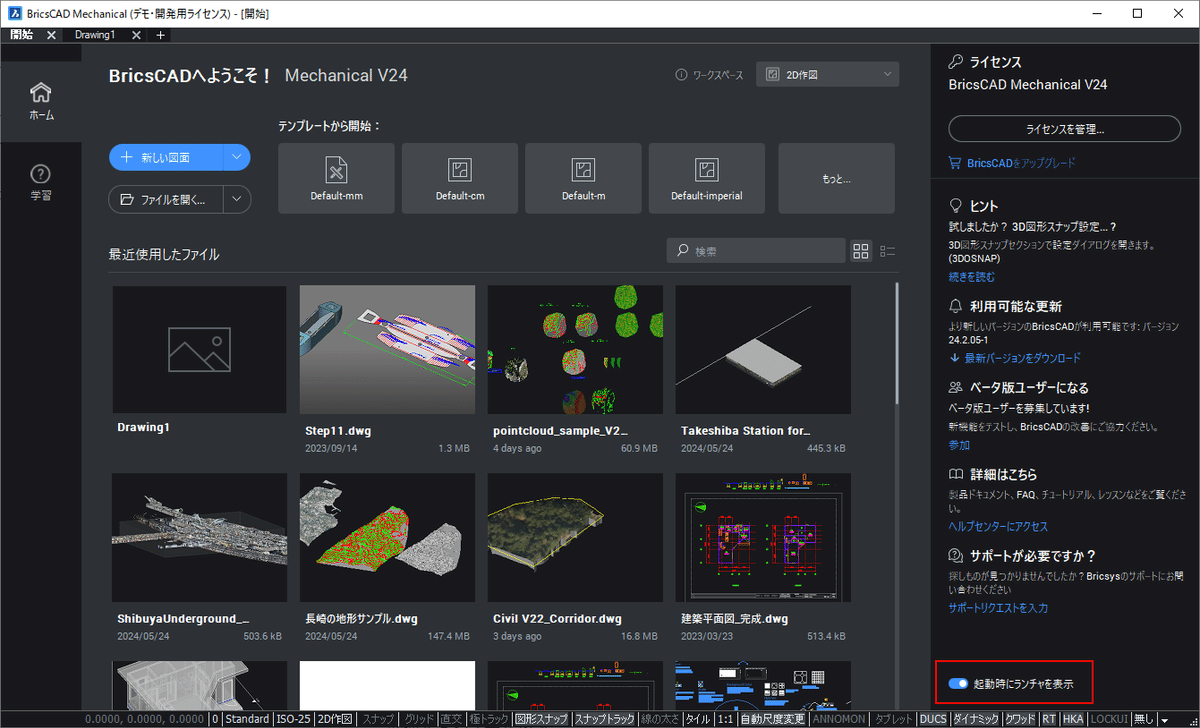Open 2D作図 workspace in status bar

(335, 719)
